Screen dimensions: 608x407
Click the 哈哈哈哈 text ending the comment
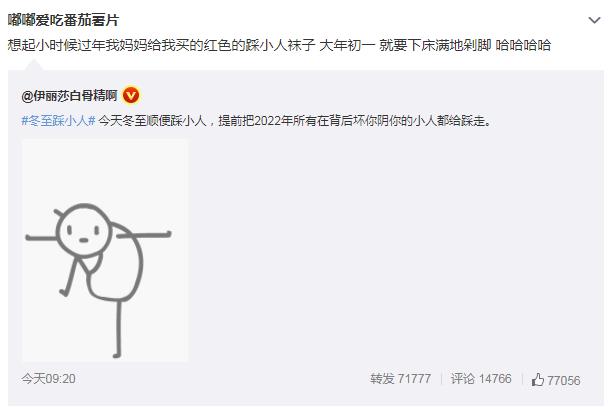coord(523,45)
